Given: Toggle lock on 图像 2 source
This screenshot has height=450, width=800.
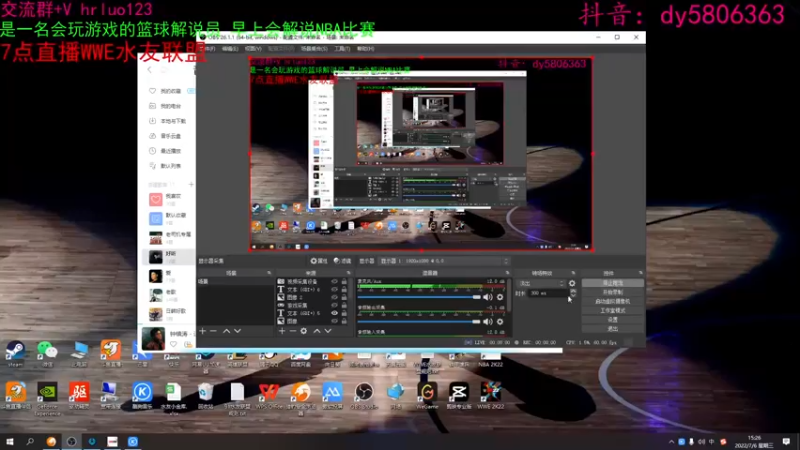Looking at the screenshot, I should (x=344, y=297).
